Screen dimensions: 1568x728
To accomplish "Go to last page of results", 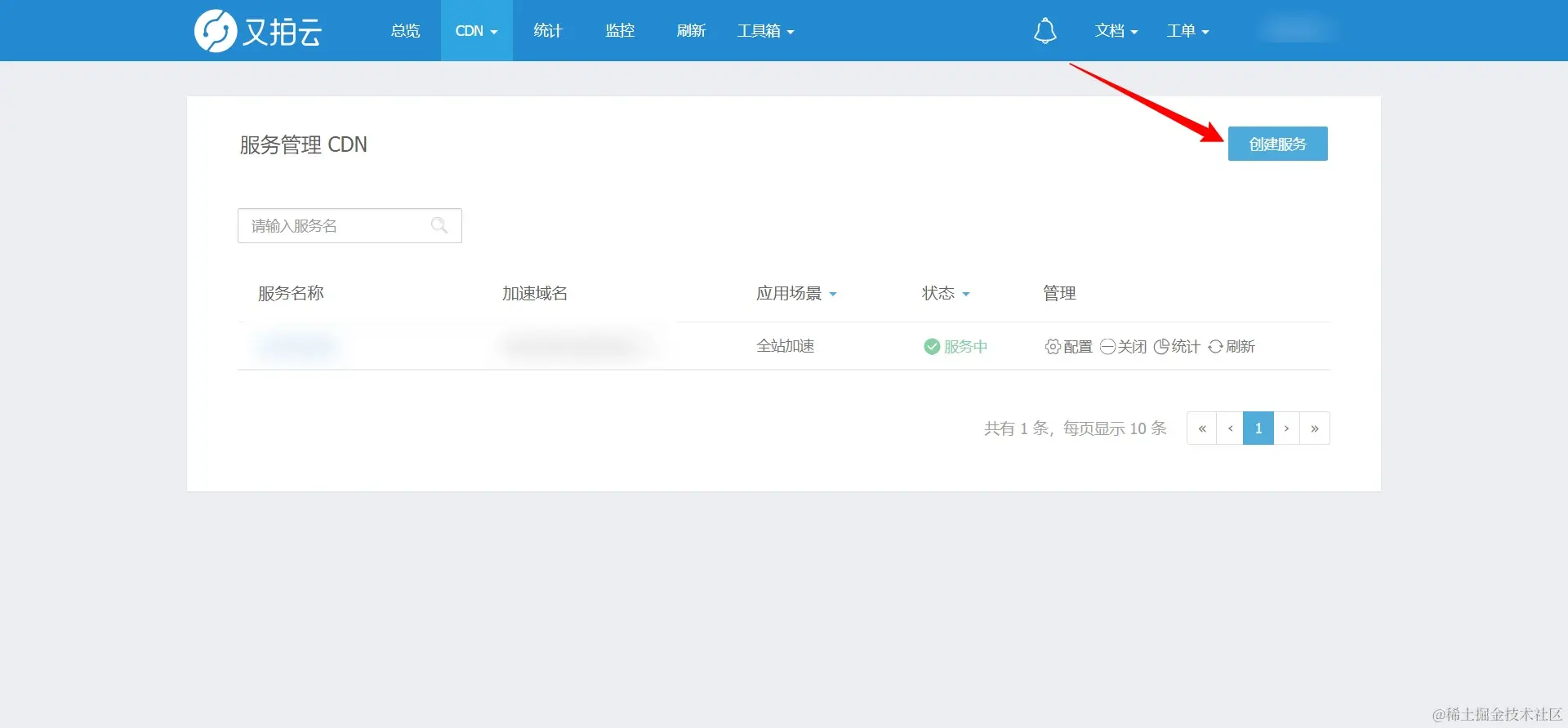I will coord(1315,428).
